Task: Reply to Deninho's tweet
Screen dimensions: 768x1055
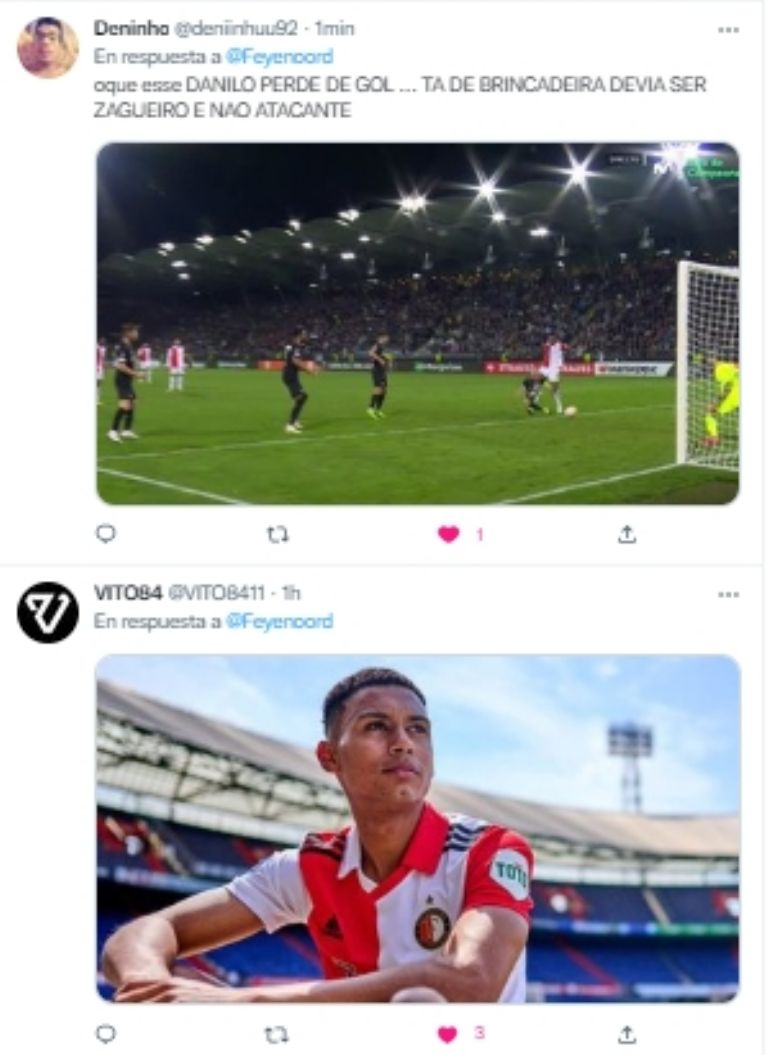Action: (x=105, y=534)
